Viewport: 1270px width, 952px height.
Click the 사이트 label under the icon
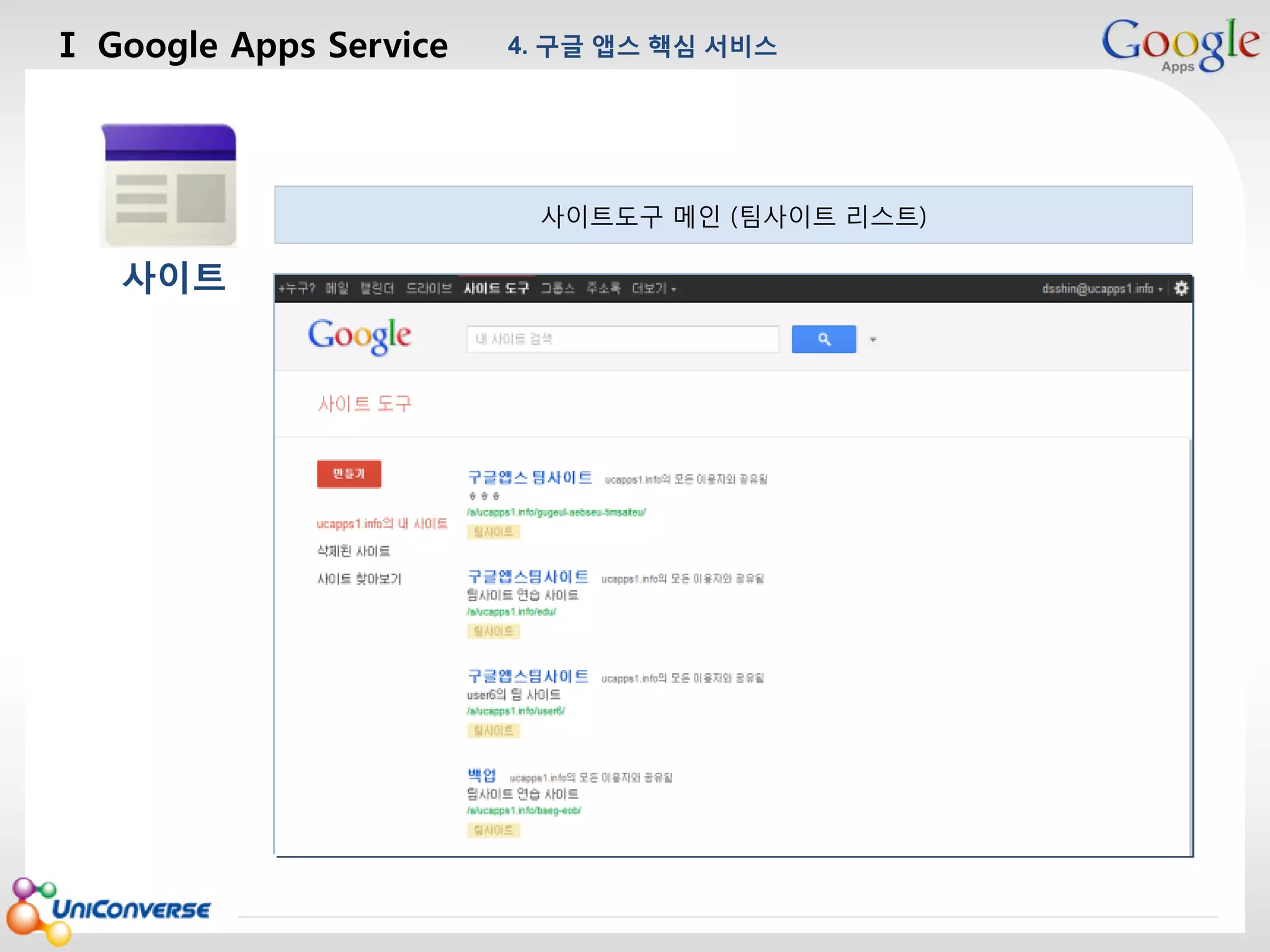174,277
